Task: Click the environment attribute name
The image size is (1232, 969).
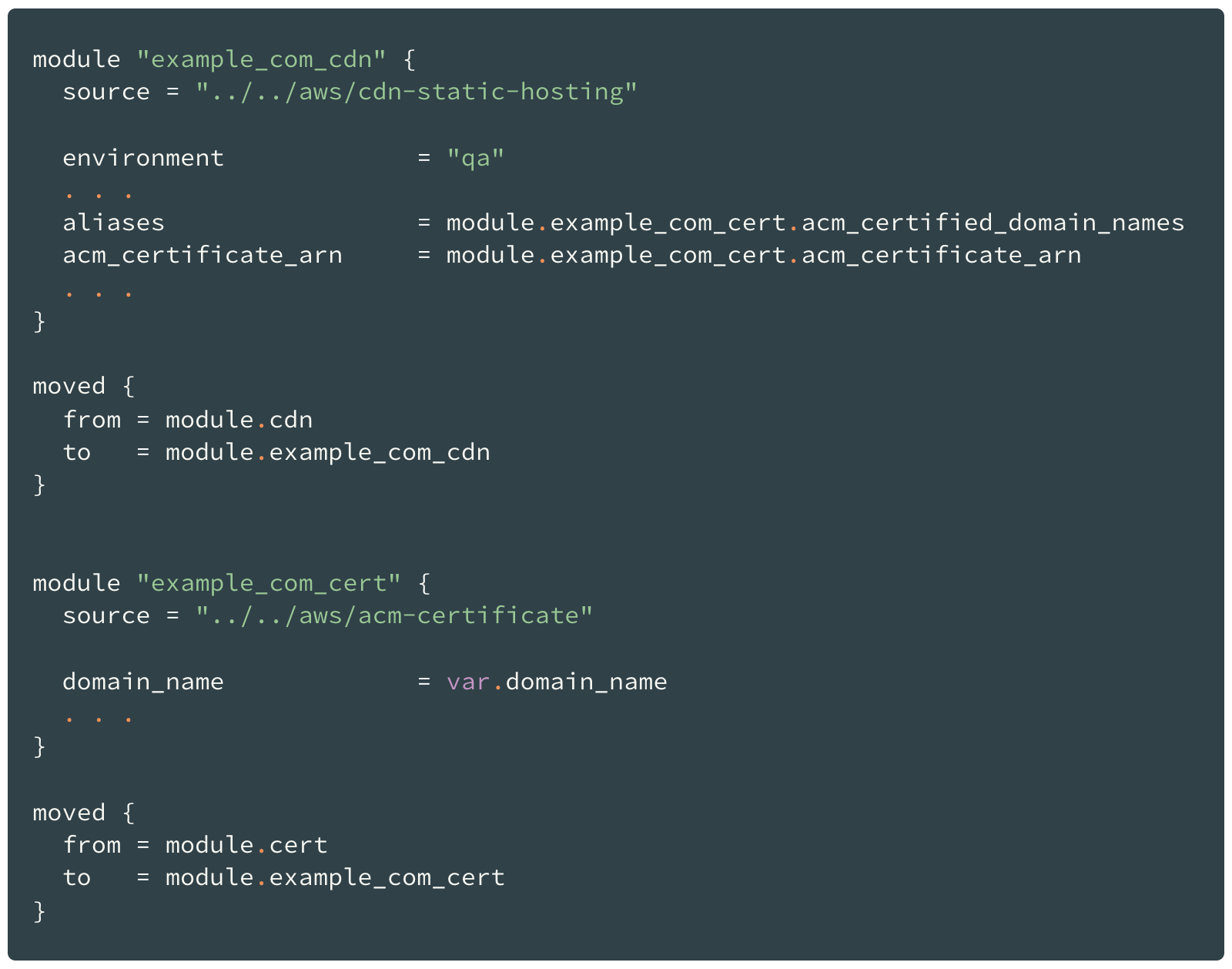Action: (x=143, y=159)
